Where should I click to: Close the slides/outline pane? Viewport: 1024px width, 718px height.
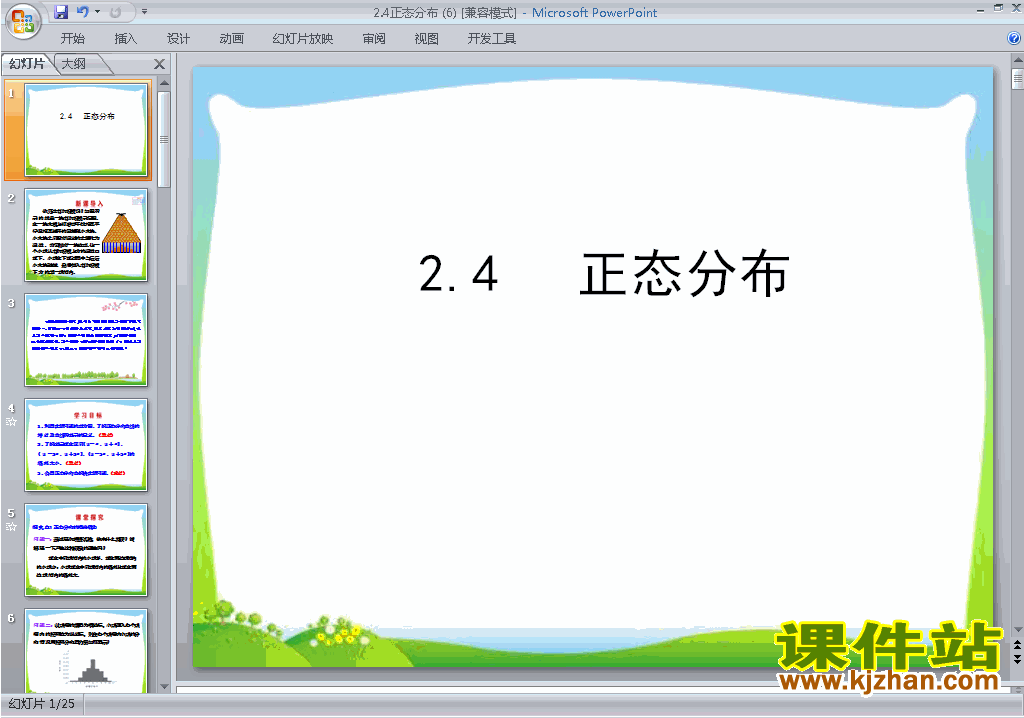point(159,64)
